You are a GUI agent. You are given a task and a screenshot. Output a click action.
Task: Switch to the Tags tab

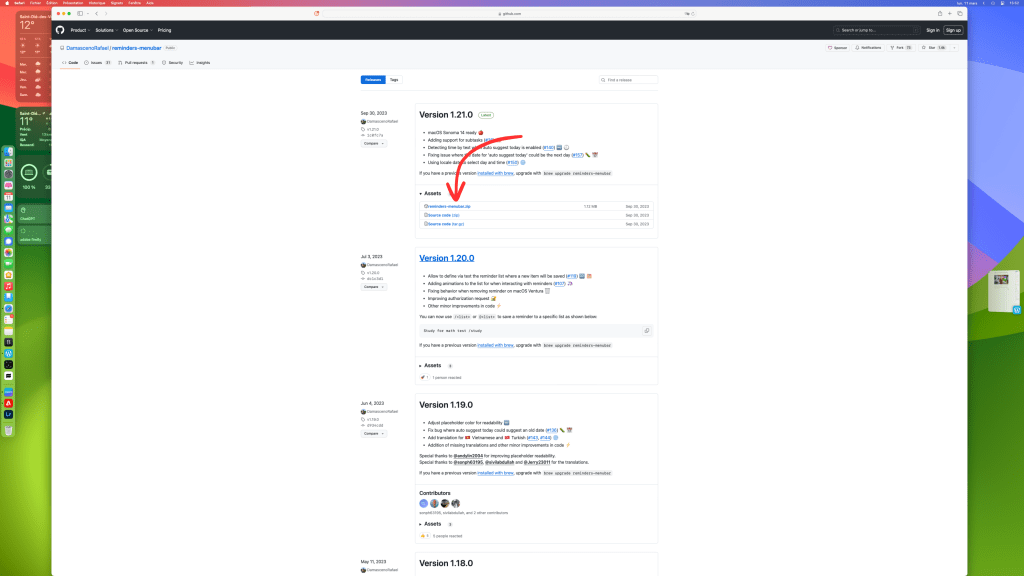[393, 79]
